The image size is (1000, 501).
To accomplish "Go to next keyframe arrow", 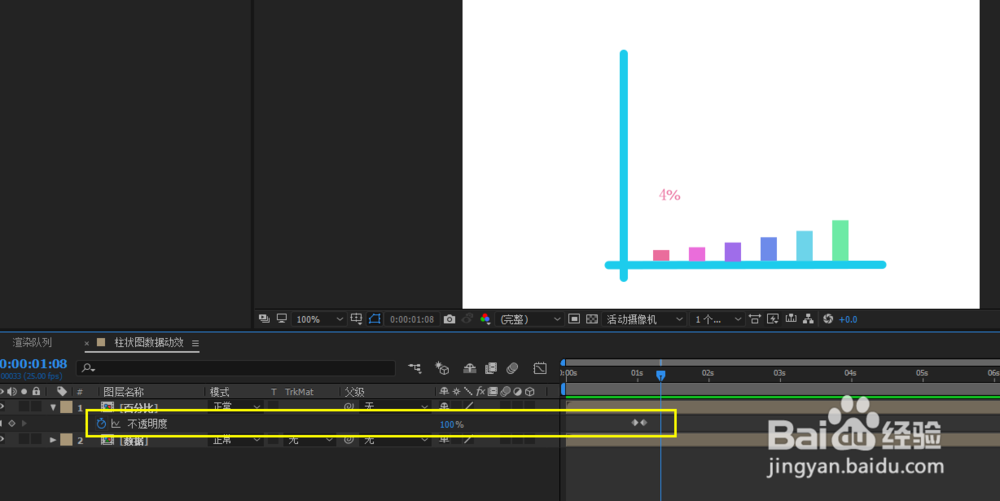I will (24, 423).
